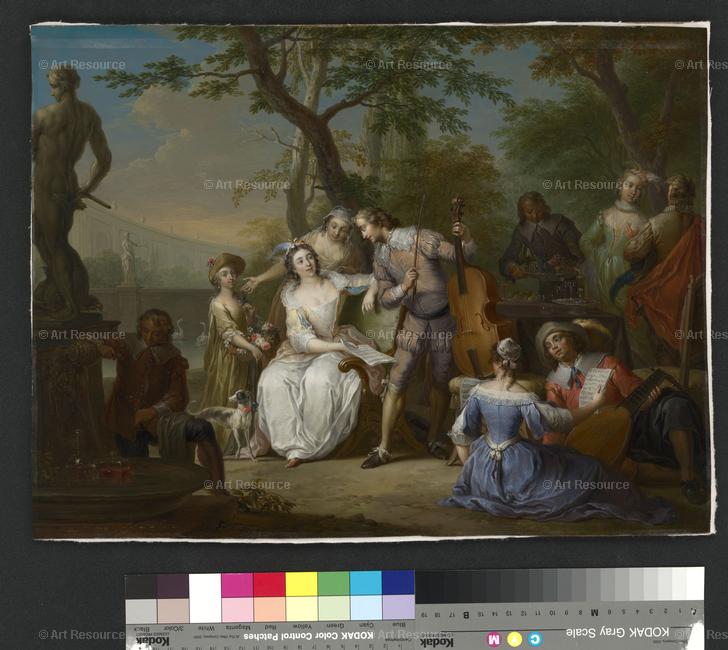Click the Kodak logo under the Black label
Image resolution: width=728 pixels, height=650 pixels.
pos(152,643)
